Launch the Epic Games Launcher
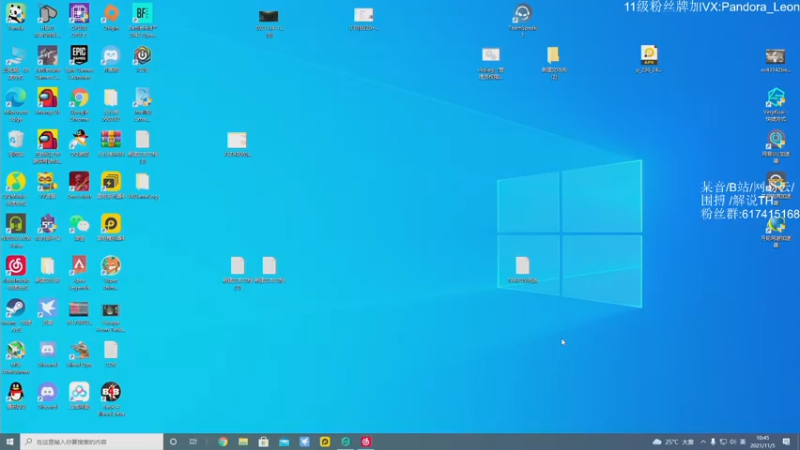Viewport: 800px width, 450px height. click(x=79, y=56)
